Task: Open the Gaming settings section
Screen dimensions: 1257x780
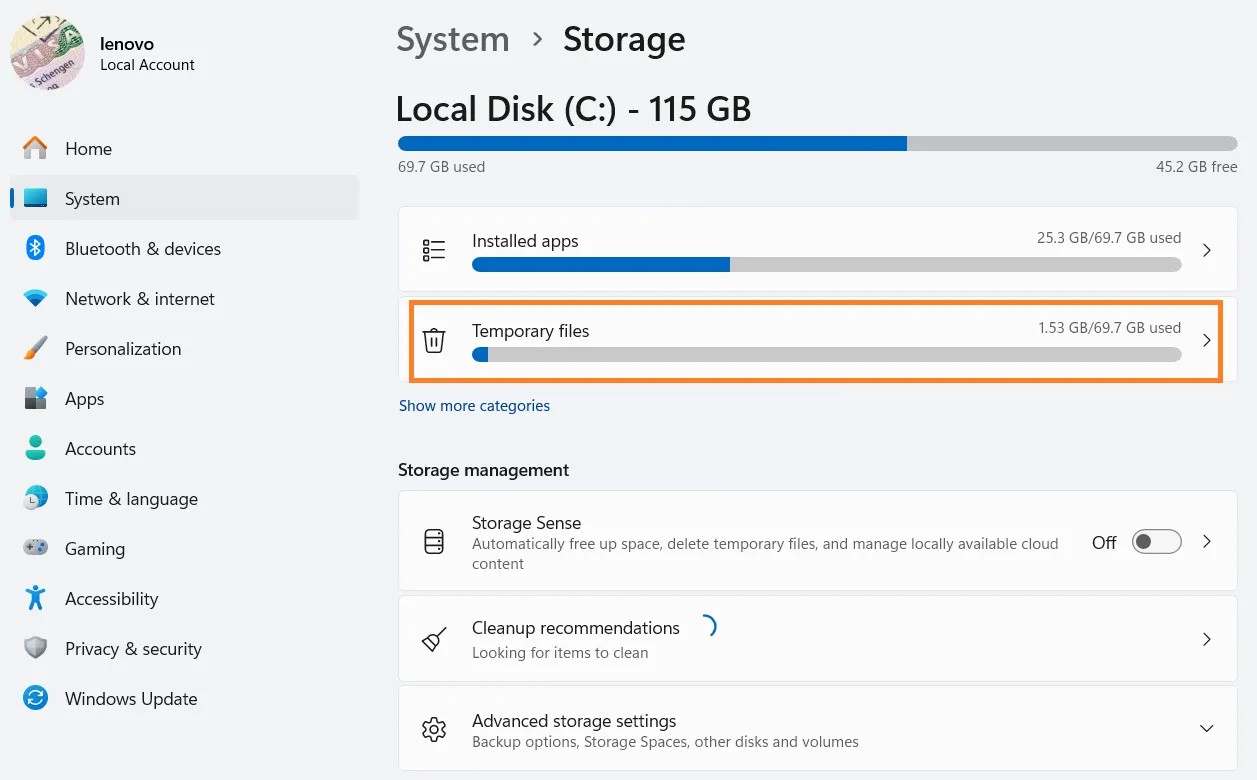Action: click(x=95, y=548)
